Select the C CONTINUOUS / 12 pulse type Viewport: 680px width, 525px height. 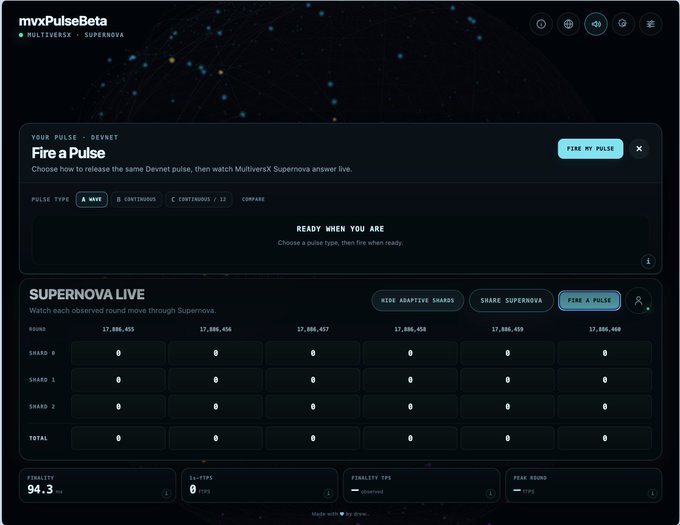coord(199,199)
